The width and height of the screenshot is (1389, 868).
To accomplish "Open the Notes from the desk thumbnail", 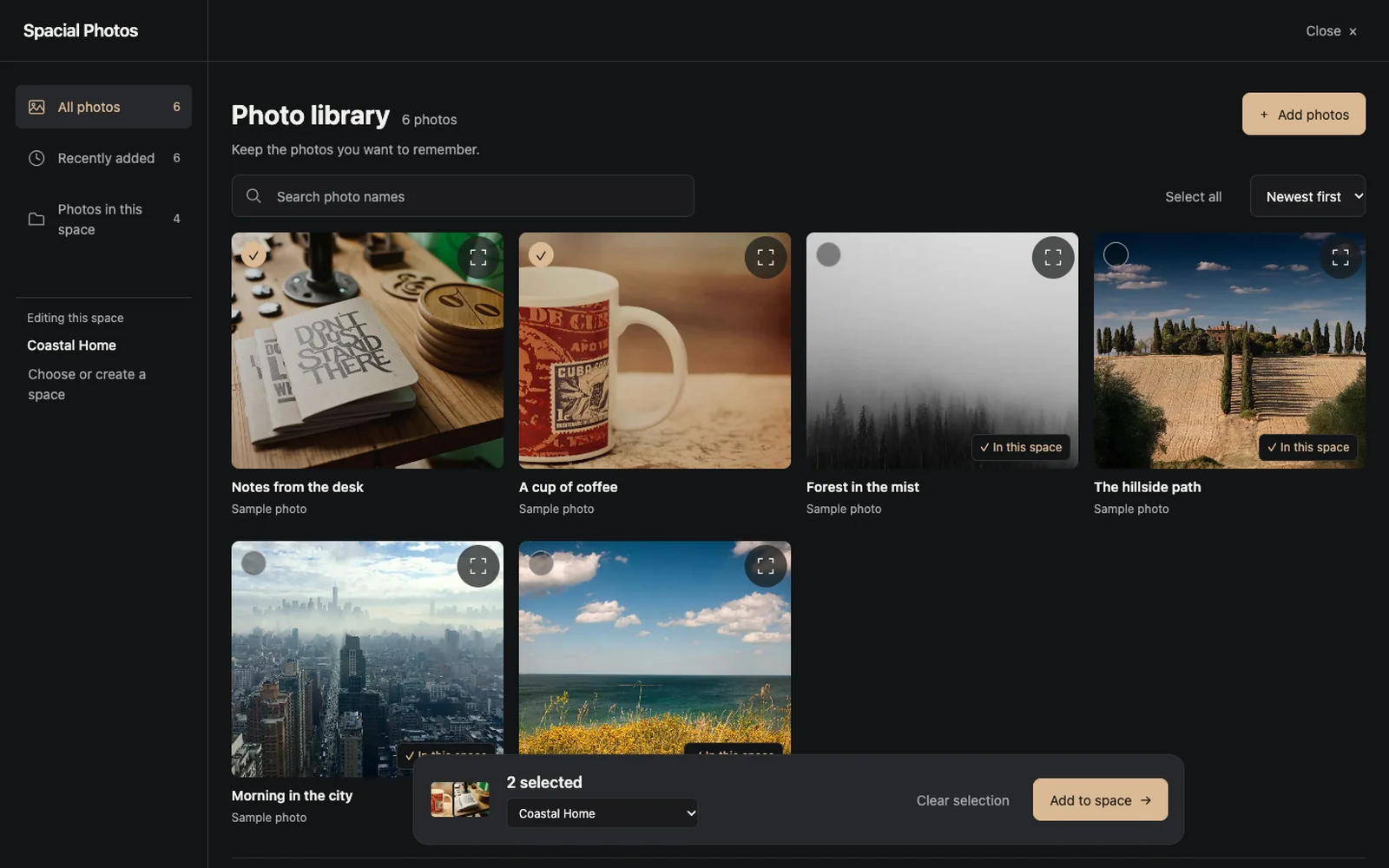I will (x=367, y=351).
